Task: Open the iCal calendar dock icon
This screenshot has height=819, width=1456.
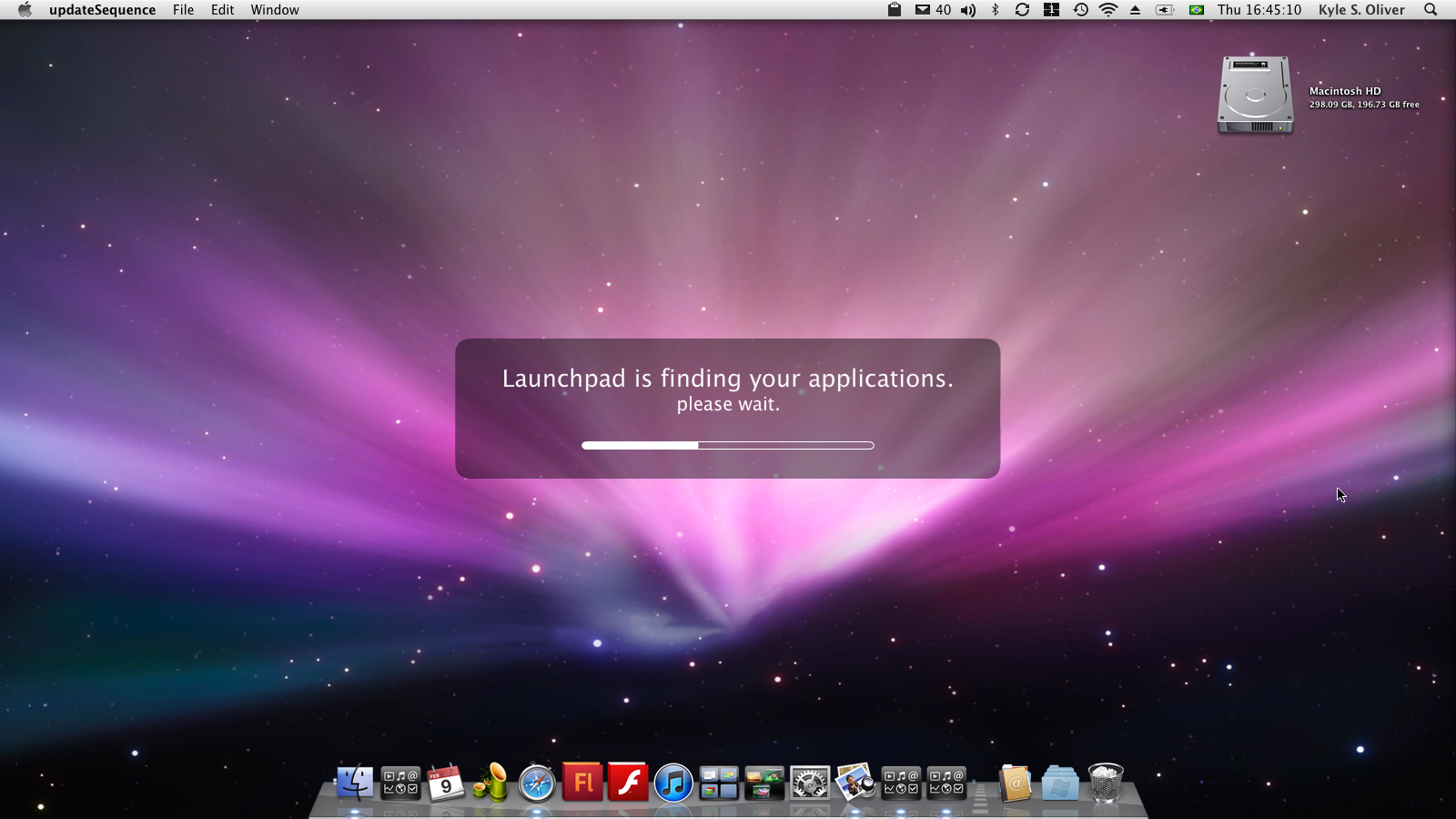Action: [446, 783]
